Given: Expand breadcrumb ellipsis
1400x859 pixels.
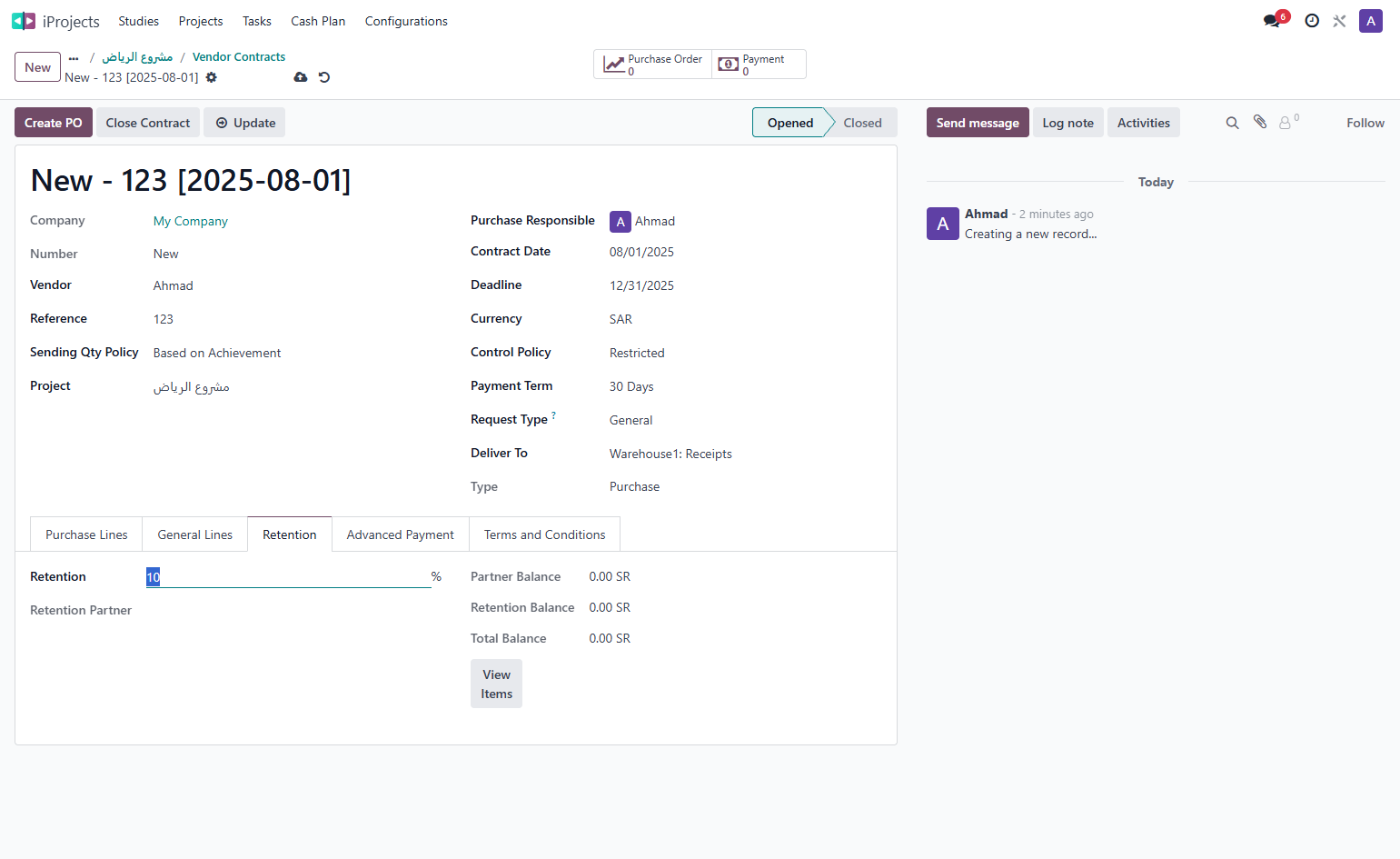Looking at the screenshot, I should 74,57.
